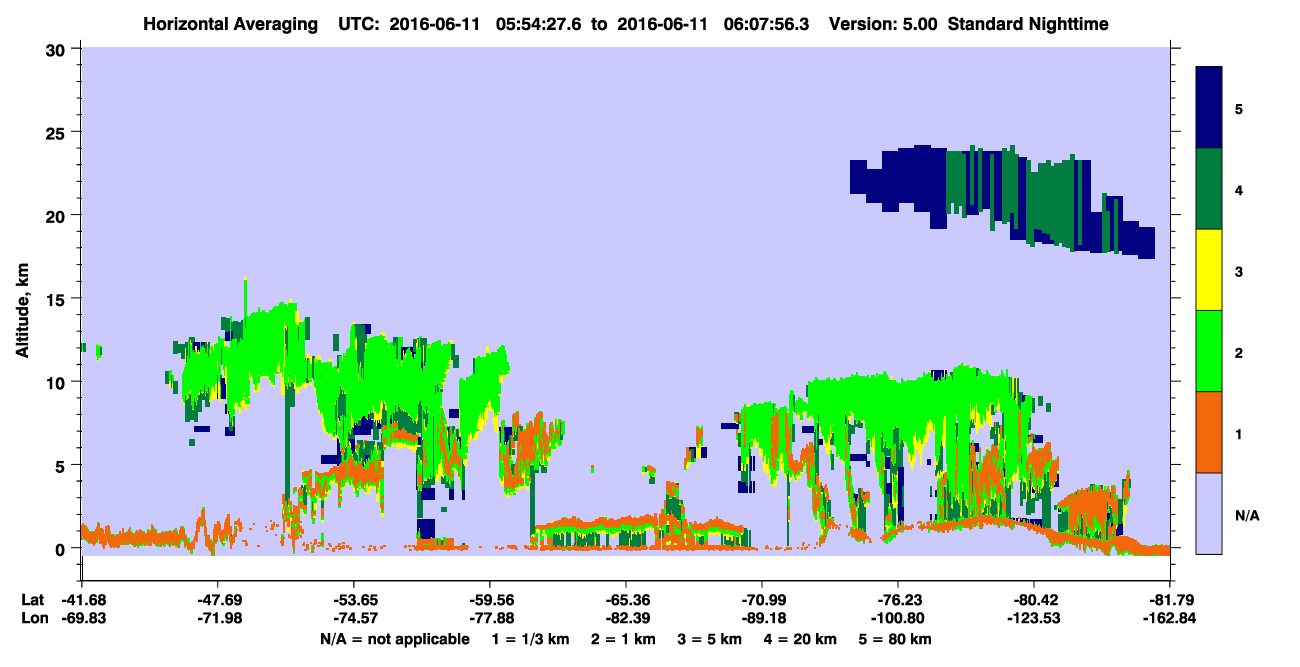Click the orange color bar segment 1

[x=1209, y=432]
